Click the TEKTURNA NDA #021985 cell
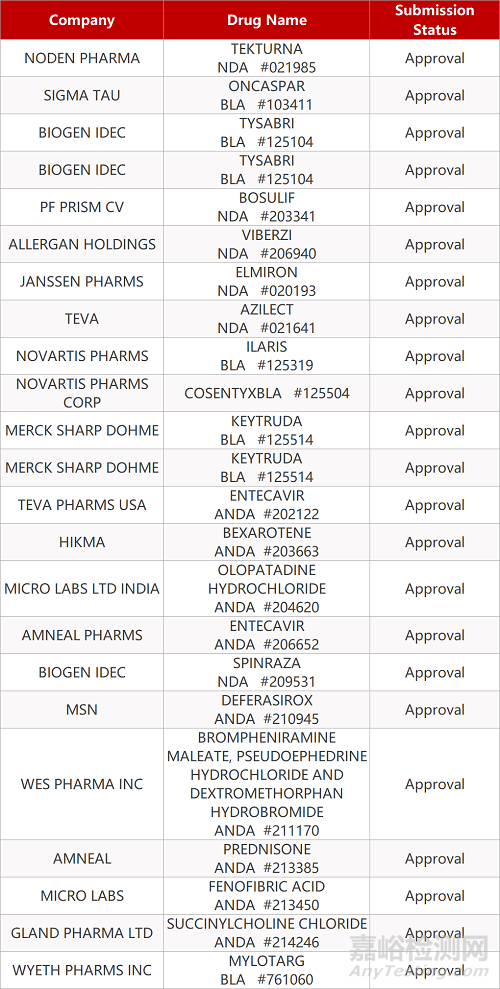 [266, 58]
